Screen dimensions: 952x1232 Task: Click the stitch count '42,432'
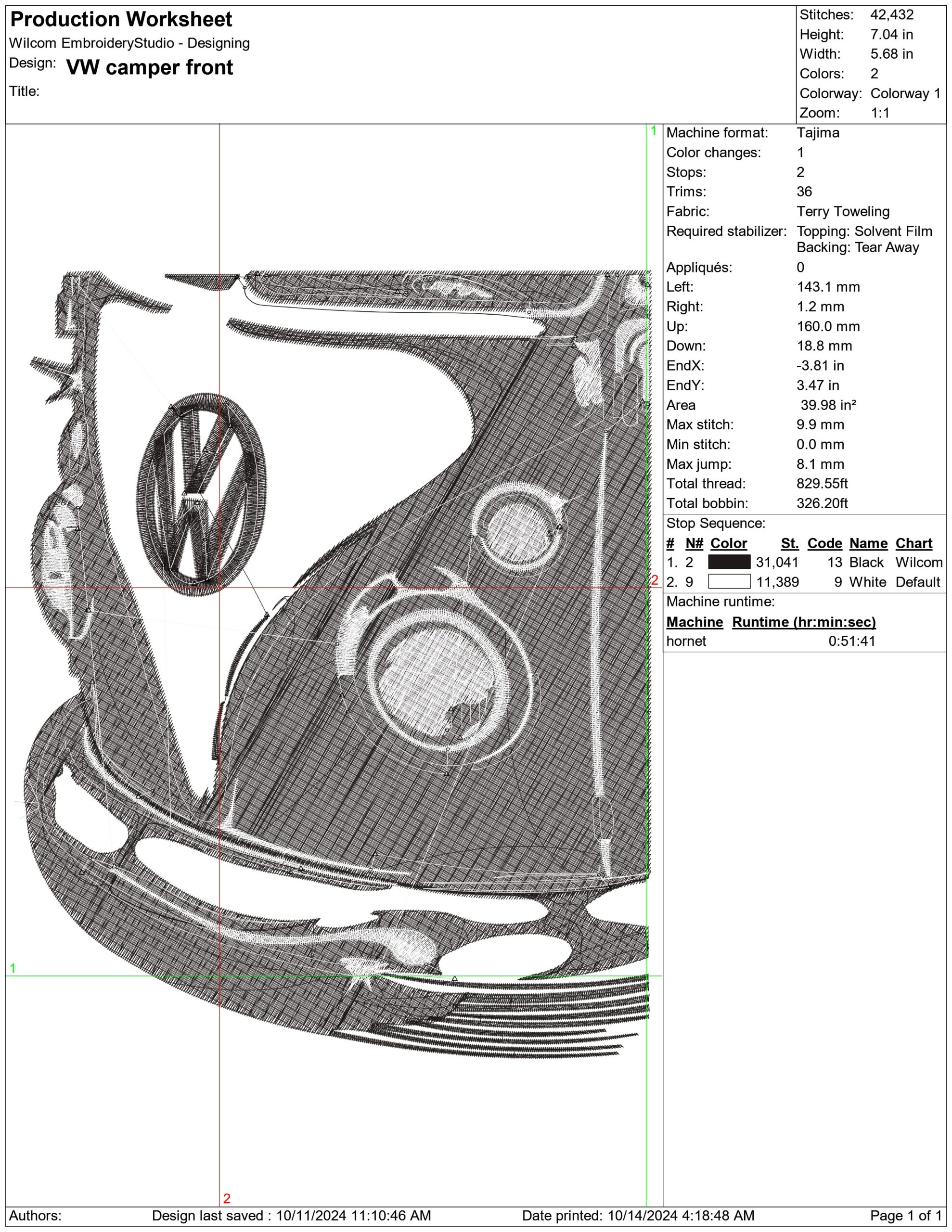[x=892, y=14]
